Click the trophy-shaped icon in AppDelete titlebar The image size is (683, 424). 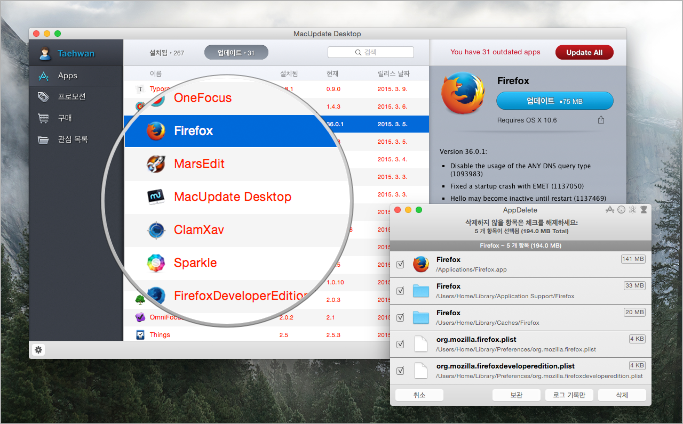point(644,210)
